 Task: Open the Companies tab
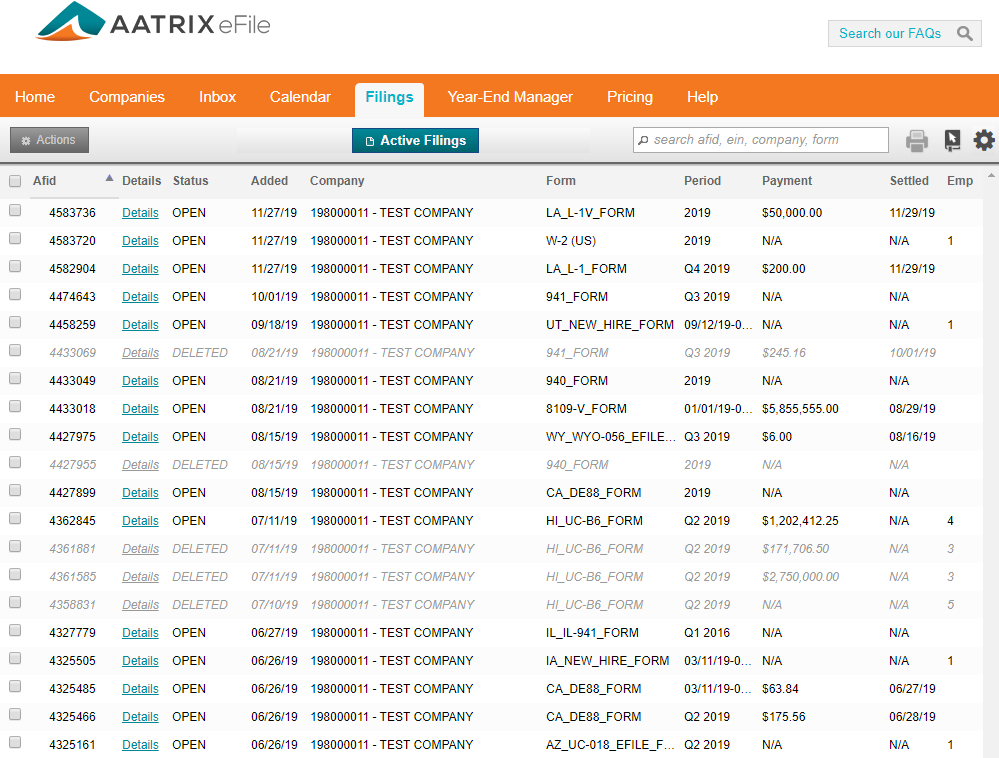click(x=127, y=97)
